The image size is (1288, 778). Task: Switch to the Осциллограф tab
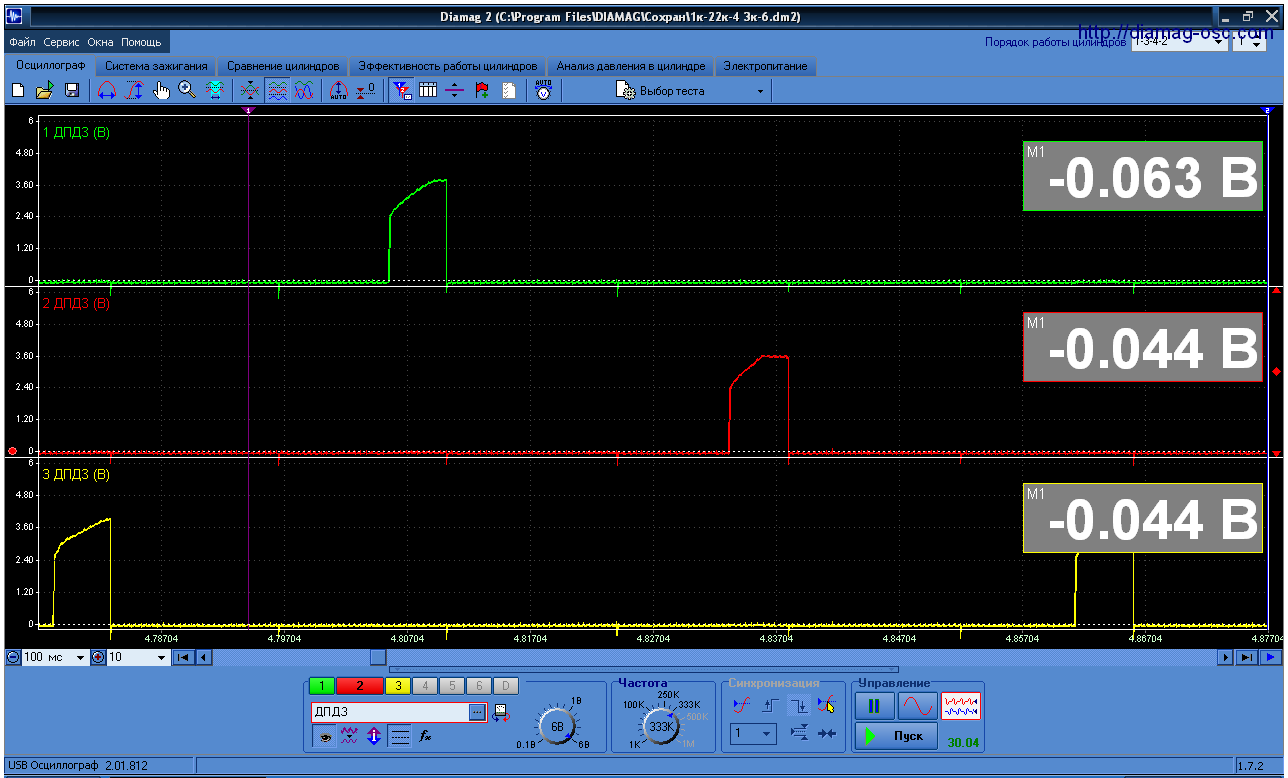pyautogui.click(x=51, y=66)
